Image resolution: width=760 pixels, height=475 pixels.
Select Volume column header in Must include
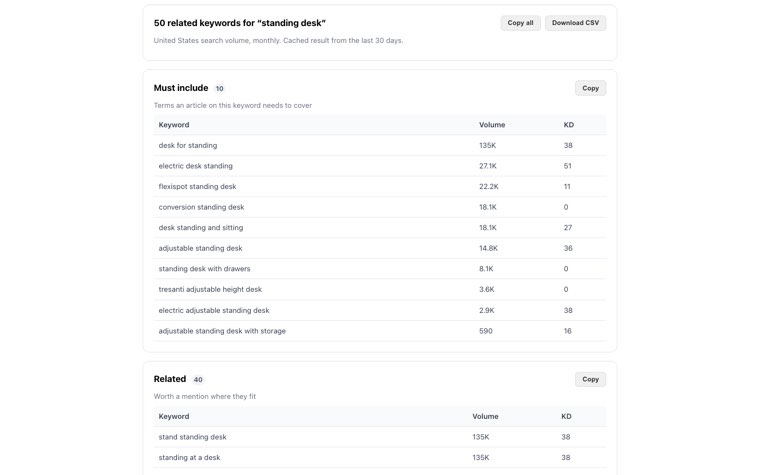pyautogui.click(x=492, y=125)
